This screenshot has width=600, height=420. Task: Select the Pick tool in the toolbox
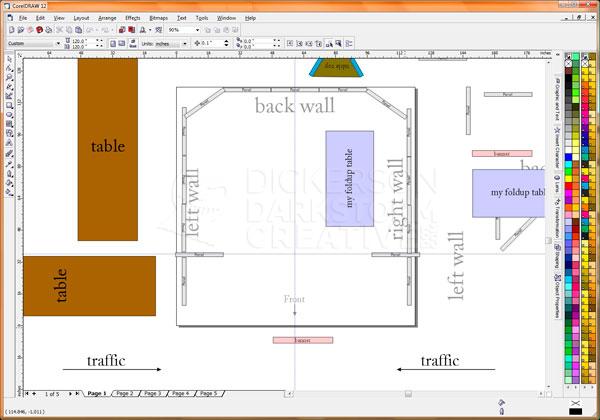(x=9, y=59)
